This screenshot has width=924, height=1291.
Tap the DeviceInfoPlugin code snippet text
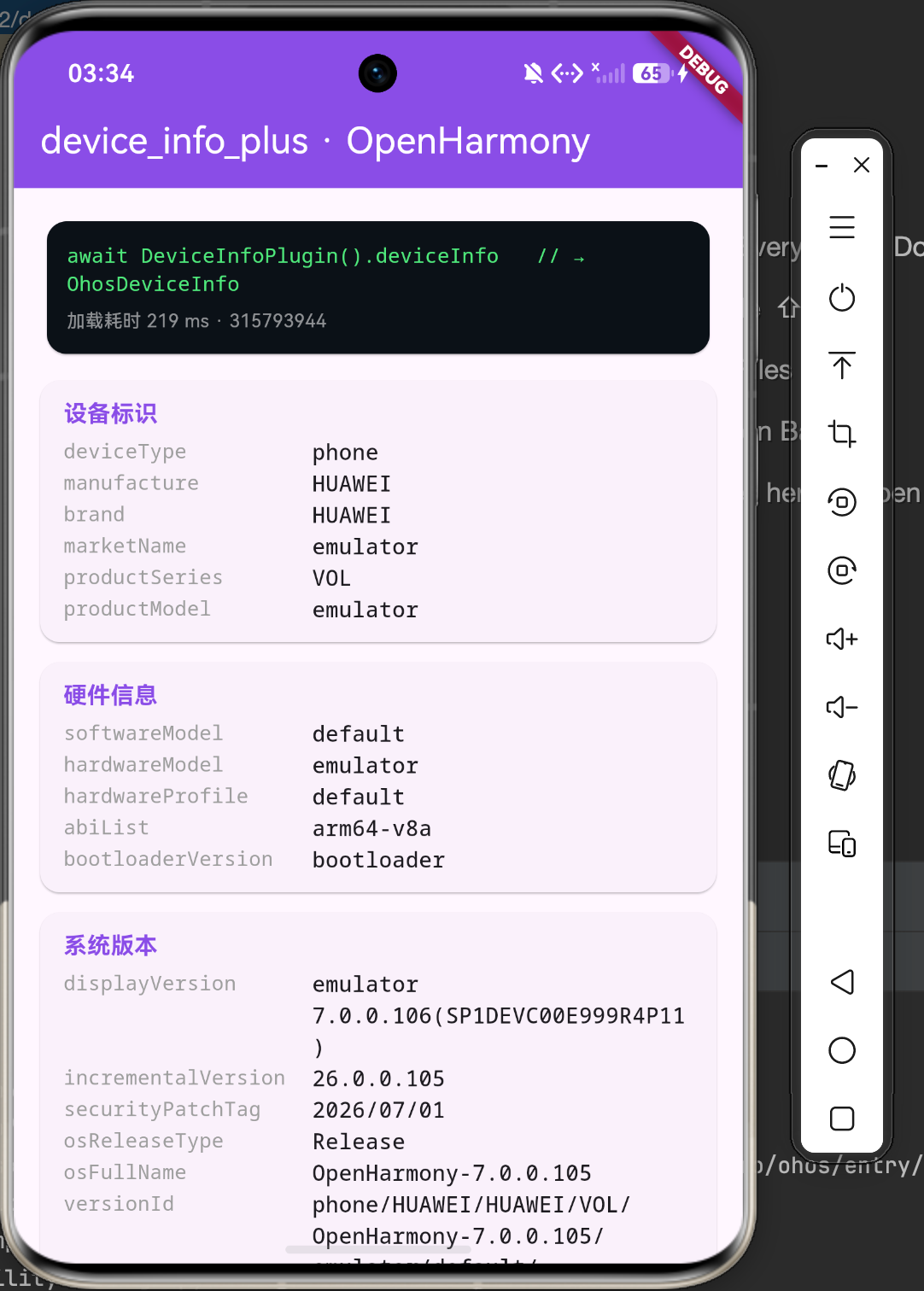326,270
